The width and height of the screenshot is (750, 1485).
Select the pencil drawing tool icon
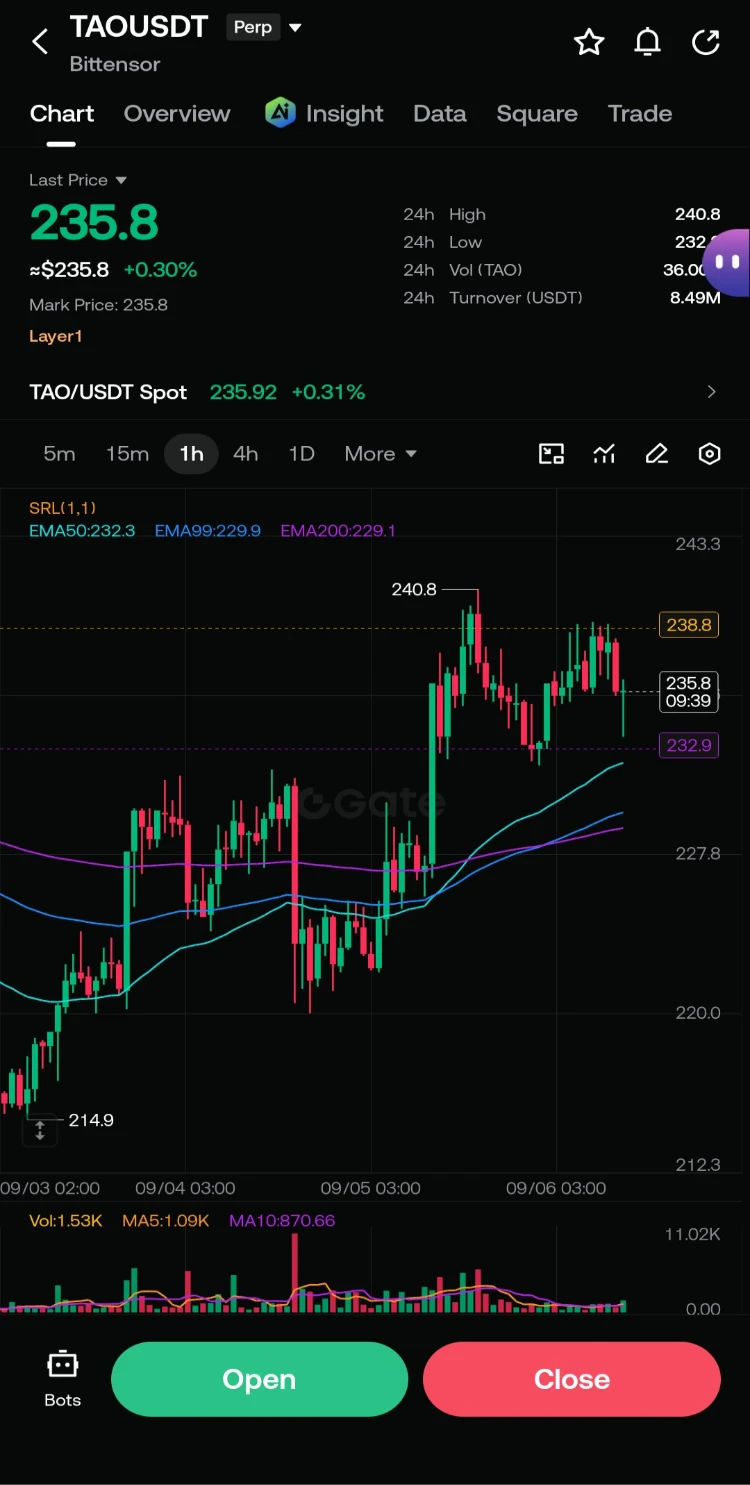tap(657, 454)
